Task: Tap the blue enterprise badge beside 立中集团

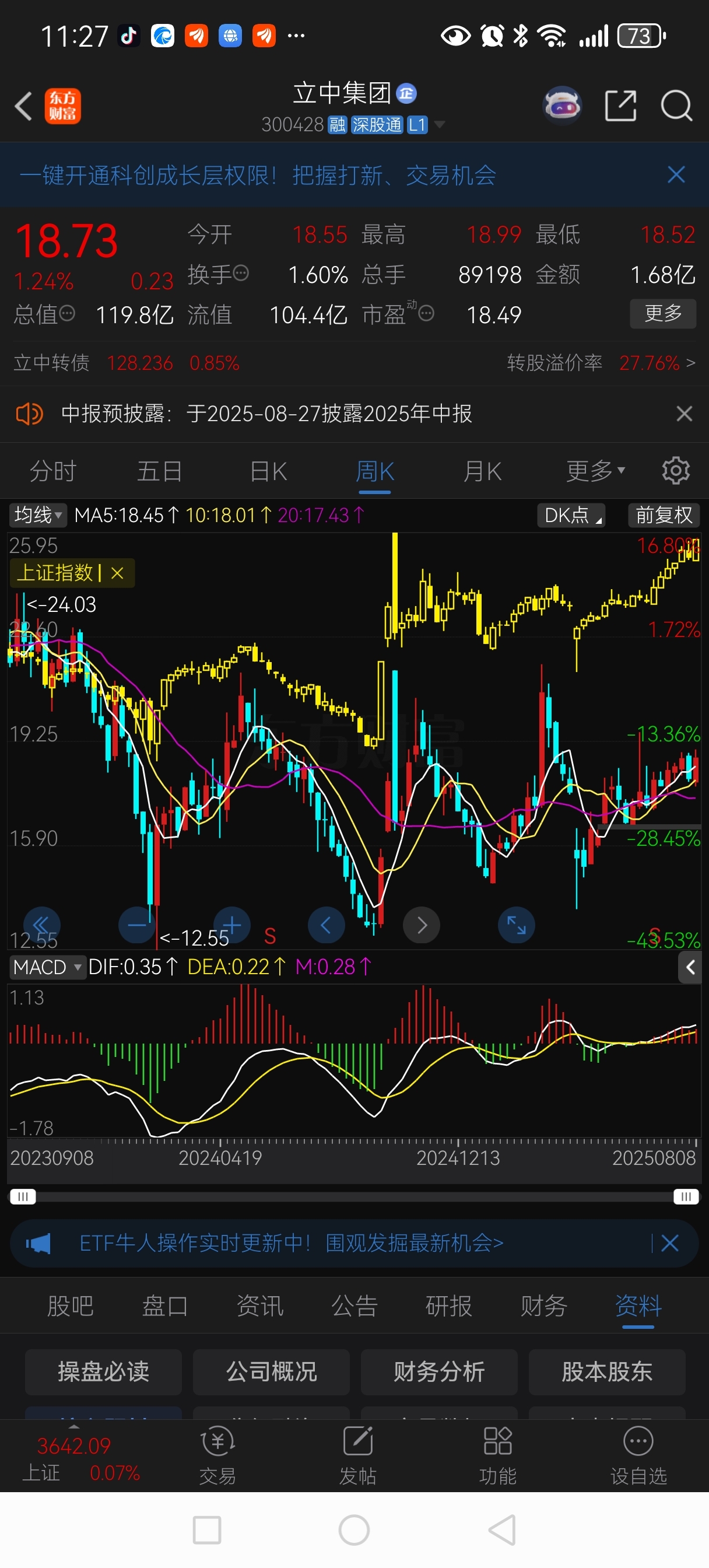Action: pyautogui.click(x=406, y=93)
